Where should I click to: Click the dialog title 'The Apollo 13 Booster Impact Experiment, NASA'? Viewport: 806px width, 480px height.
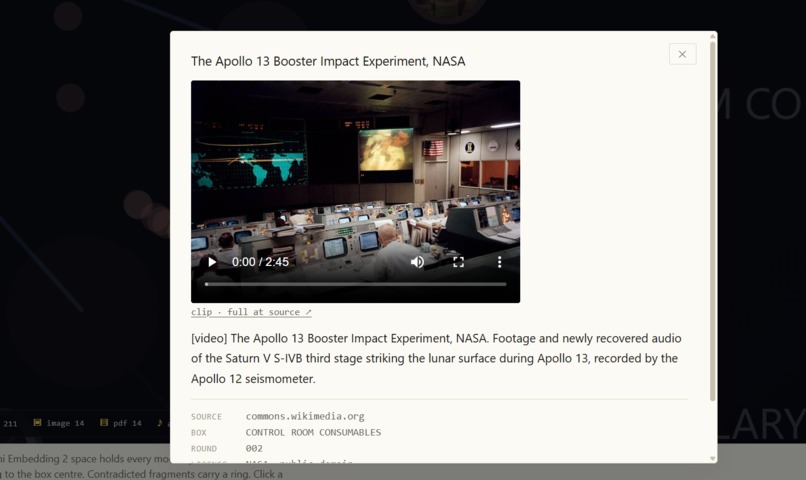click(x=328, y=61)
